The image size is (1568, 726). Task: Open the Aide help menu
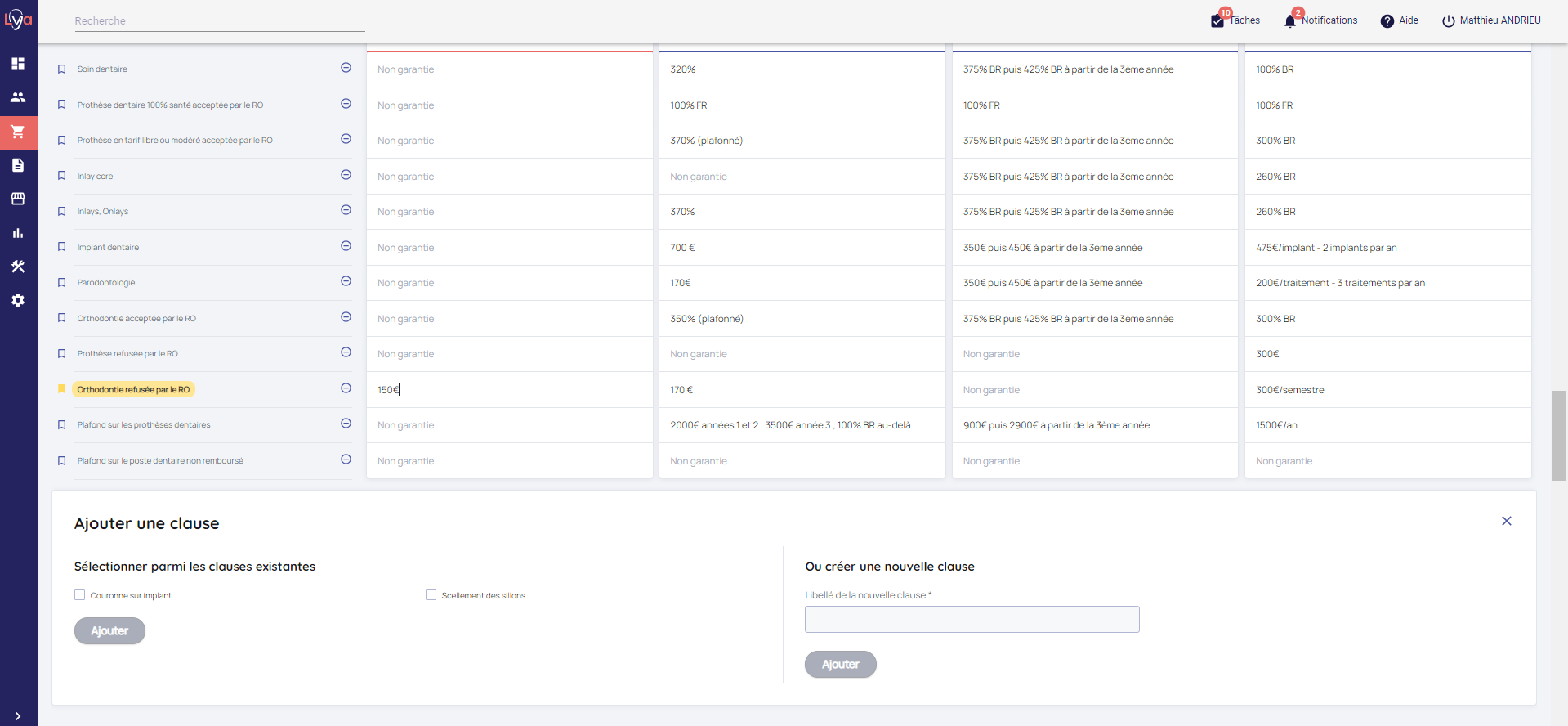pyautogui.click(x=1399, y=20)
